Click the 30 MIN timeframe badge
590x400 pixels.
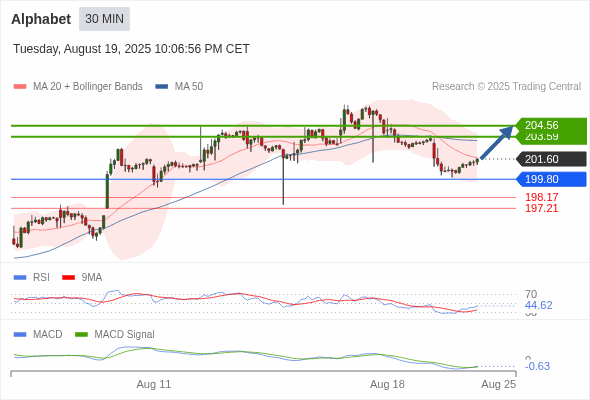104,19
